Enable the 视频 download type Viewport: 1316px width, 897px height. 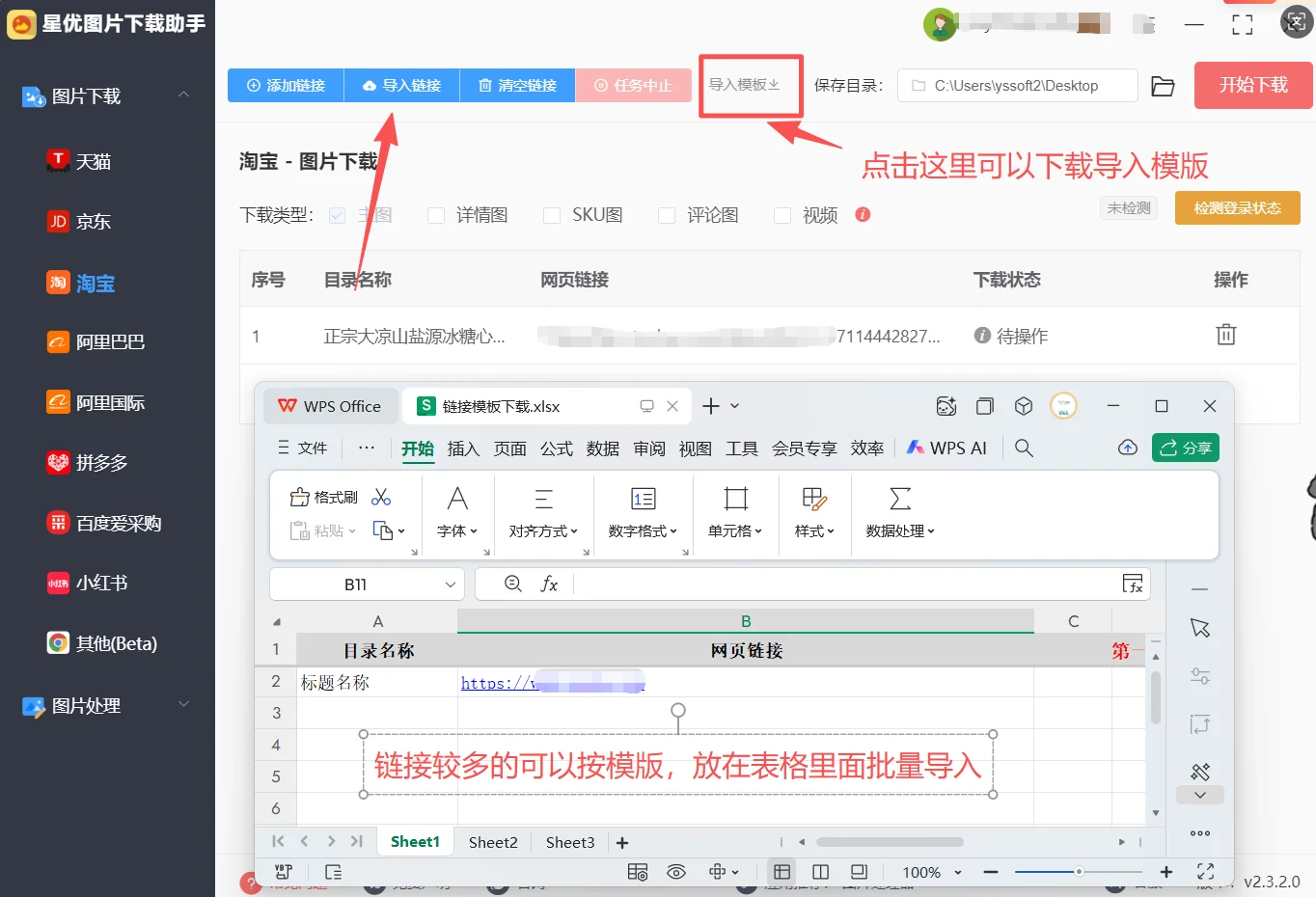781,214
